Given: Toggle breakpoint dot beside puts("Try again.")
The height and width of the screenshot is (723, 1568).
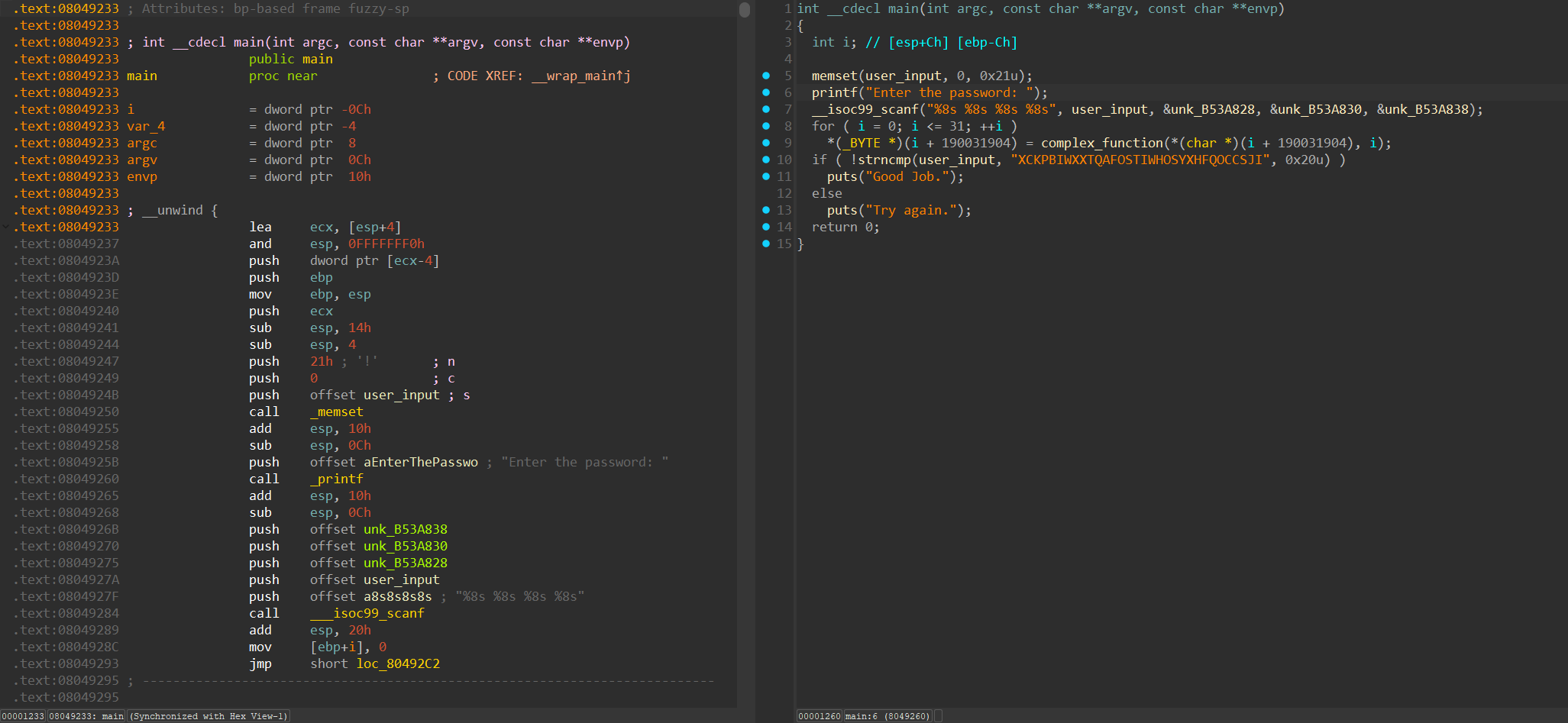Looking at the screenshot, I should 766,210.
